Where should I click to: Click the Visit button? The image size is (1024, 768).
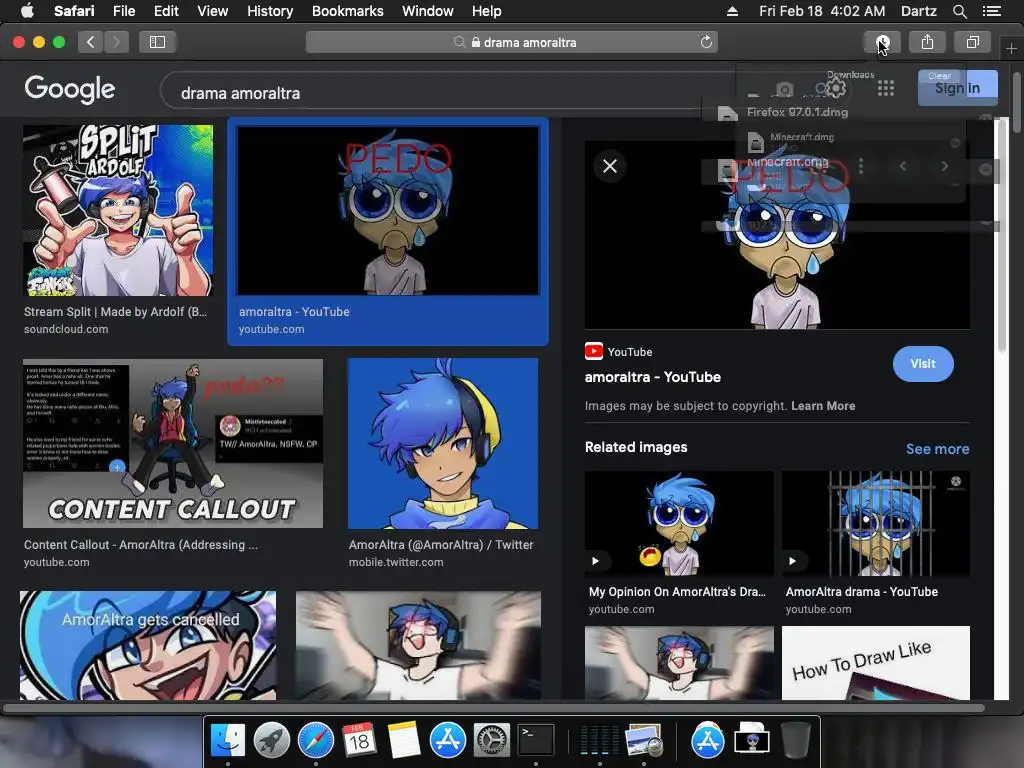click(x=923, y=364)
